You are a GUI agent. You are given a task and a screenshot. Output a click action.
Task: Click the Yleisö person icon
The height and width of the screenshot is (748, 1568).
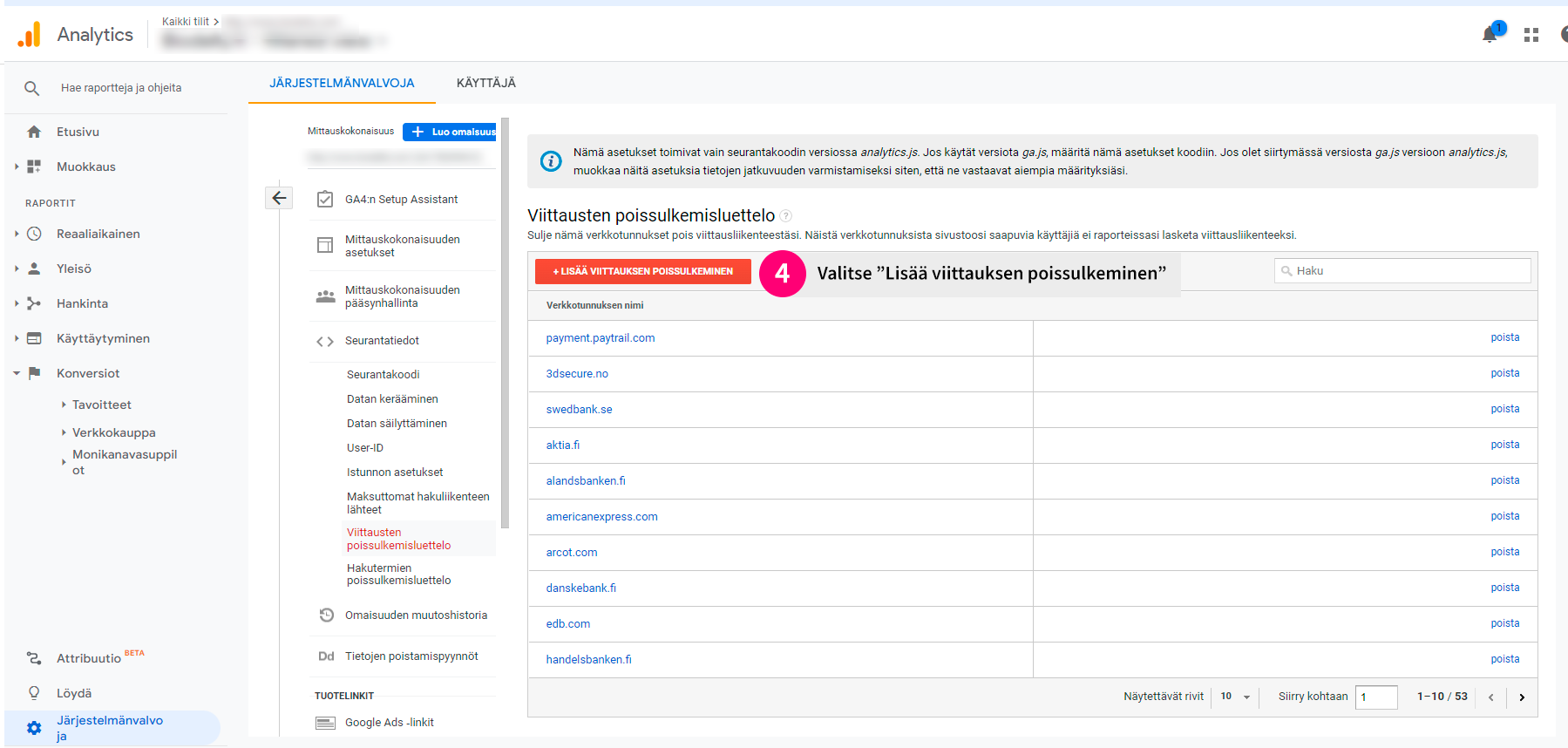click(34, 269)
